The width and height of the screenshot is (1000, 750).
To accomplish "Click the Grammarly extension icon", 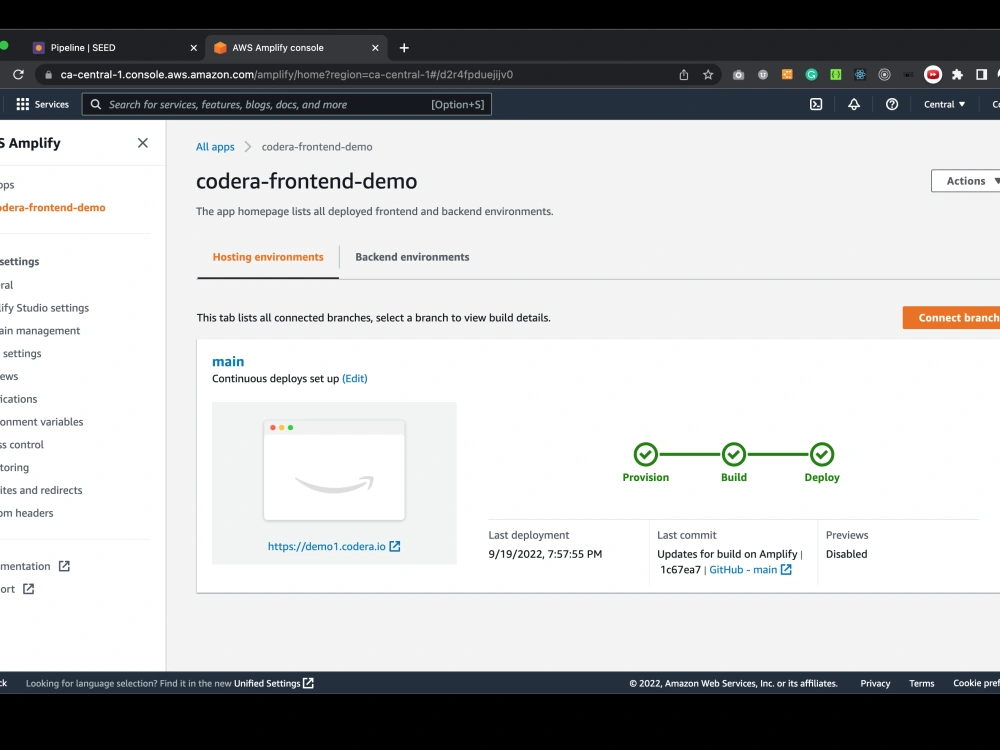I will pos(811,75).
